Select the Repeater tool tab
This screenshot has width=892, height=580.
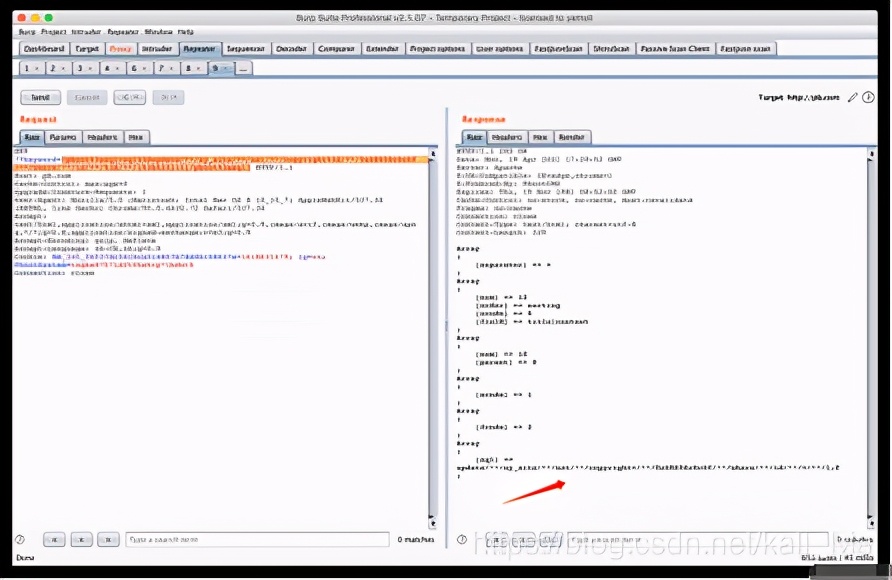[x=200, y=49]
